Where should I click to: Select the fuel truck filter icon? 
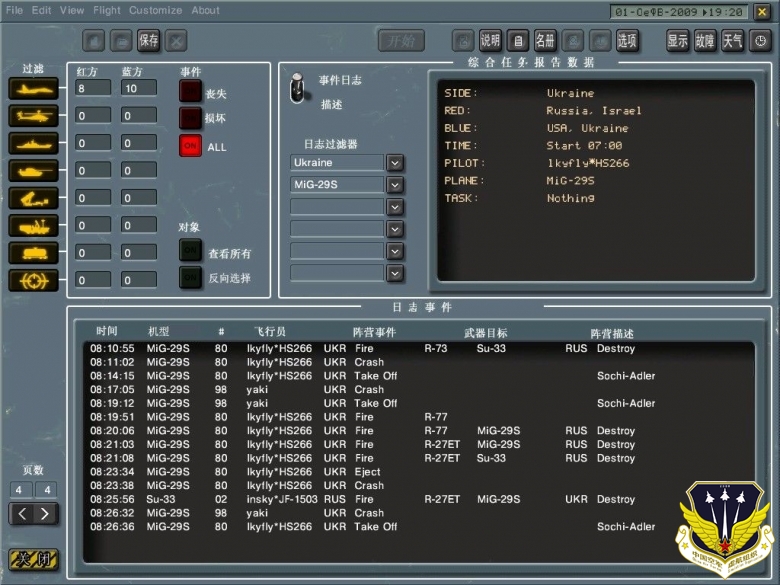pyautogui.click(x=33, y=253)
